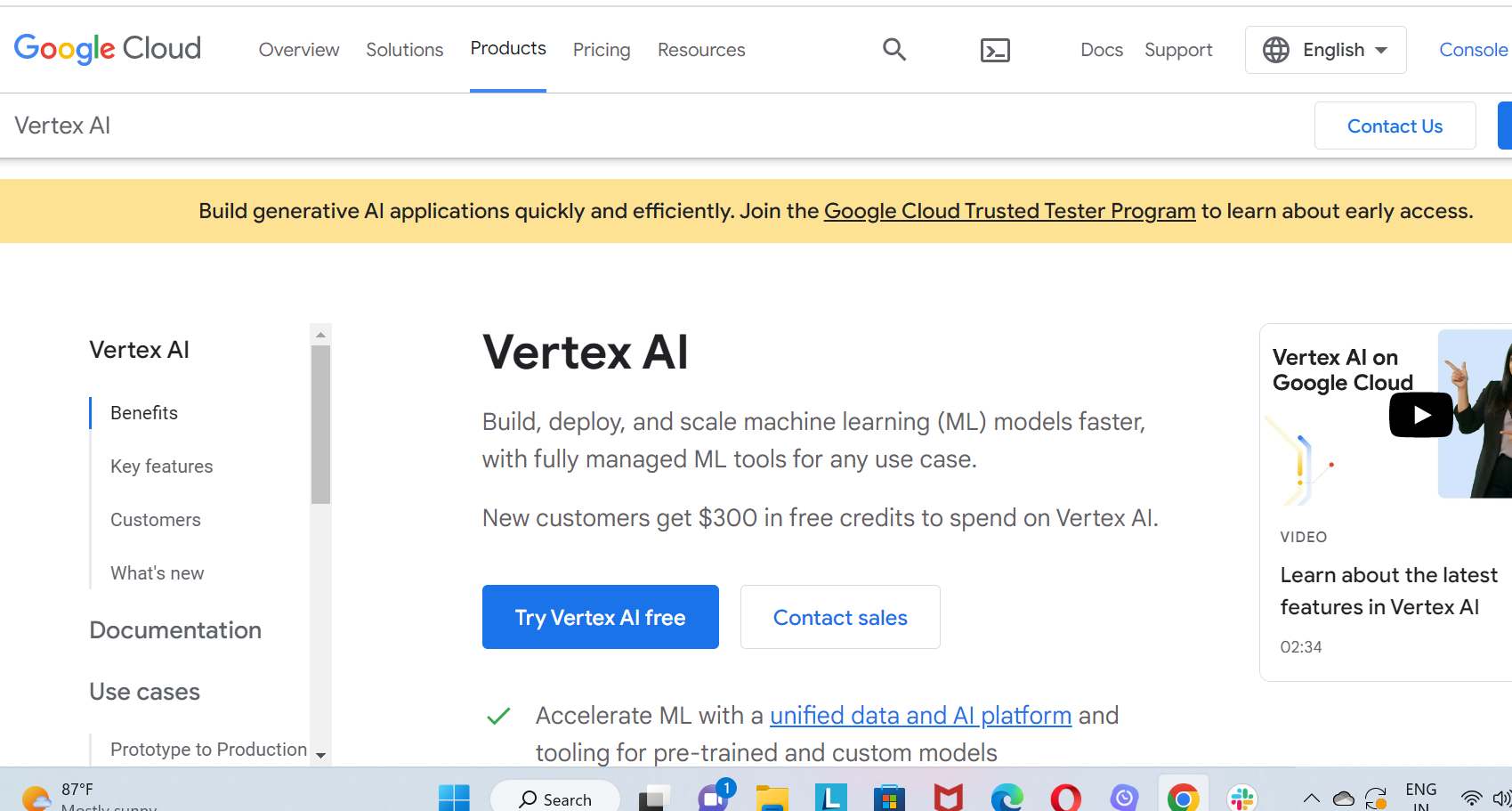The image size is (1512, 811).
Task: Click the Vertex AI subheader title
Action: click(62, 126)
